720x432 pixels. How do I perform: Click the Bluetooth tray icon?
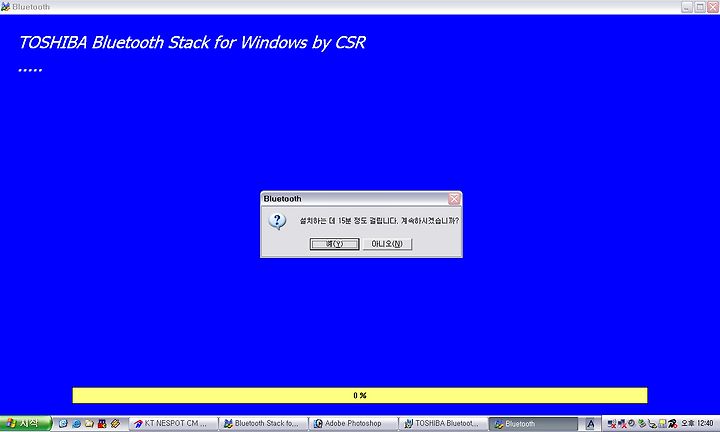652,424
